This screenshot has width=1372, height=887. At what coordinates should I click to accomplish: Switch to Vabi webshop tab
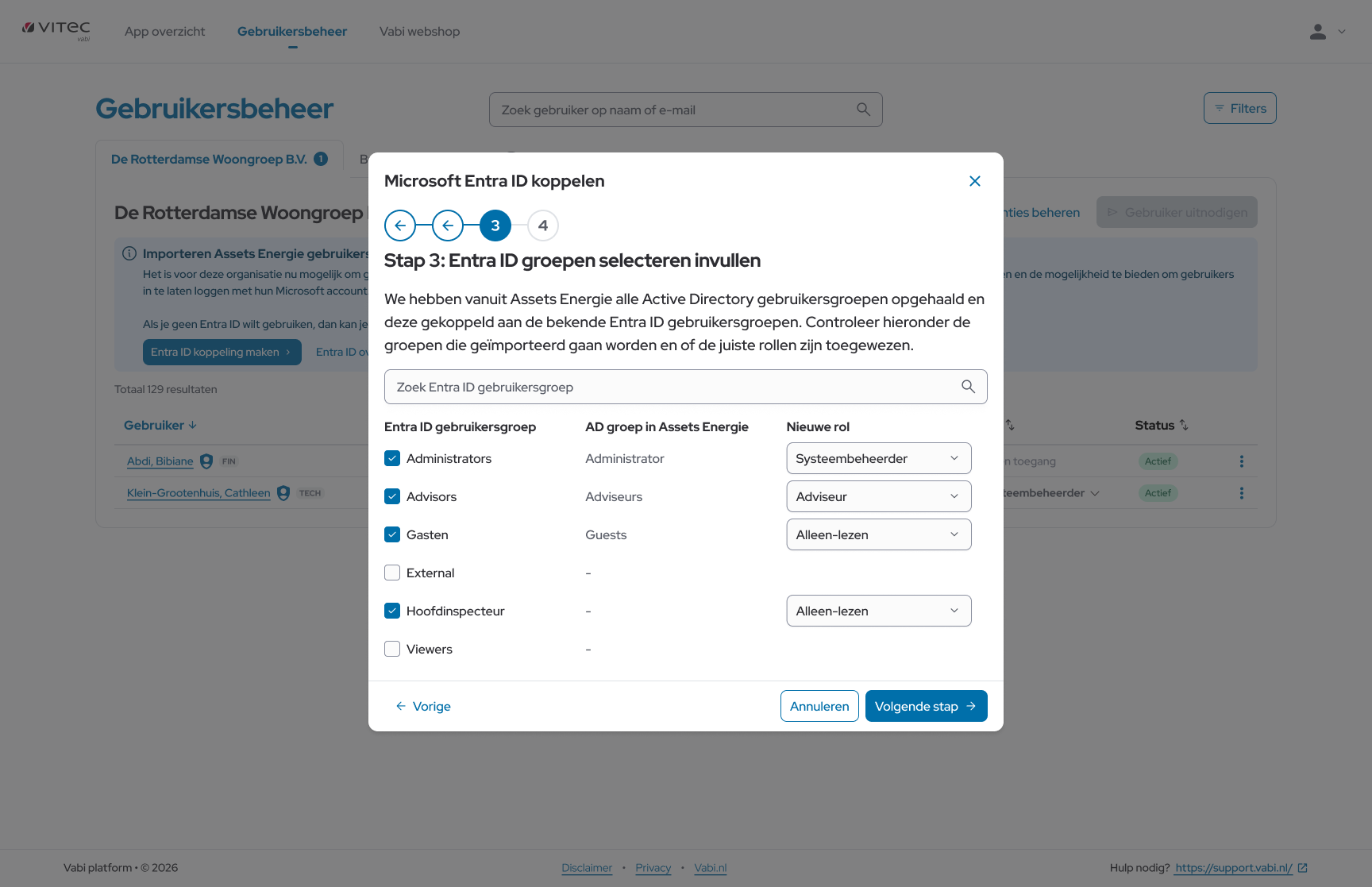(419, 32)
